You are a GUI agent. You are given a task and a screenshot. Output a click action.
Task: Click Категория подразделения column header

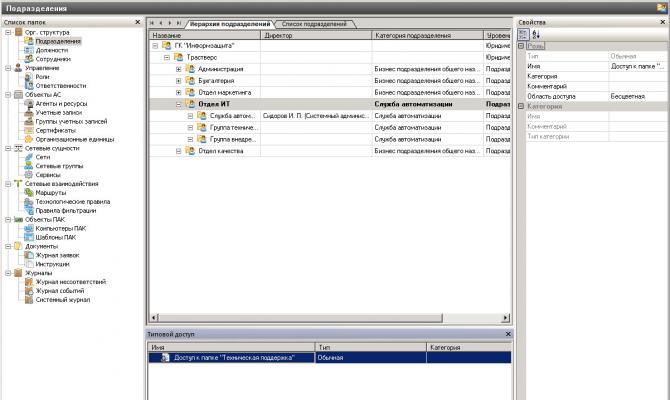[428, 35]
